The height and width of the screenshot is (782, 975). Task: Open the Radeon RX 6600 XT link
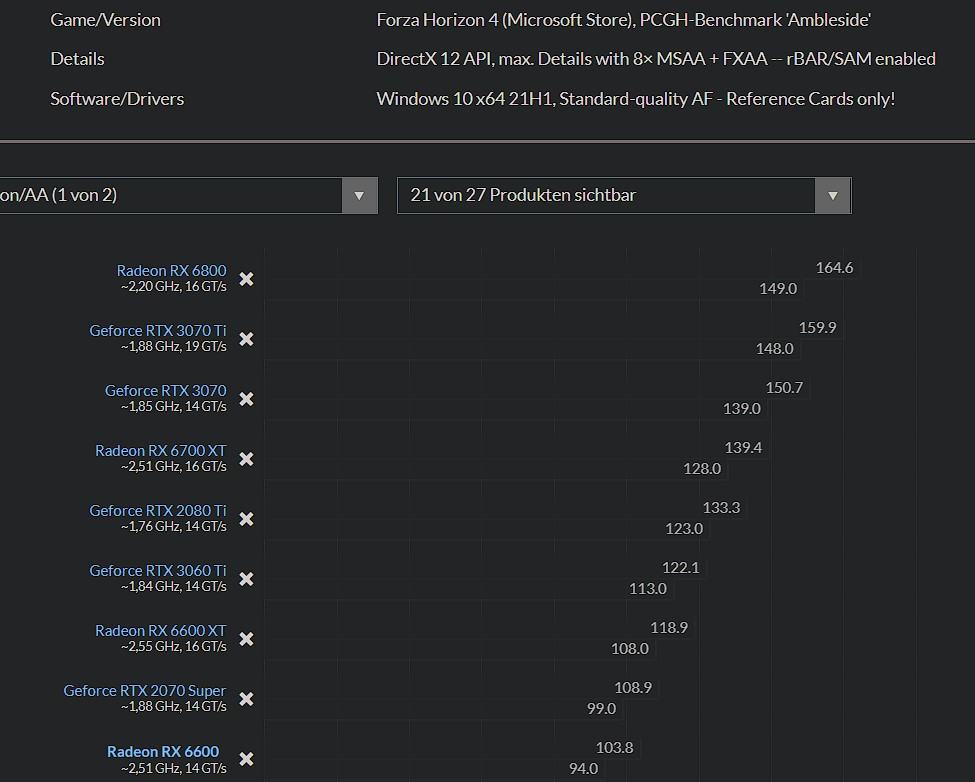coord(160,630)
